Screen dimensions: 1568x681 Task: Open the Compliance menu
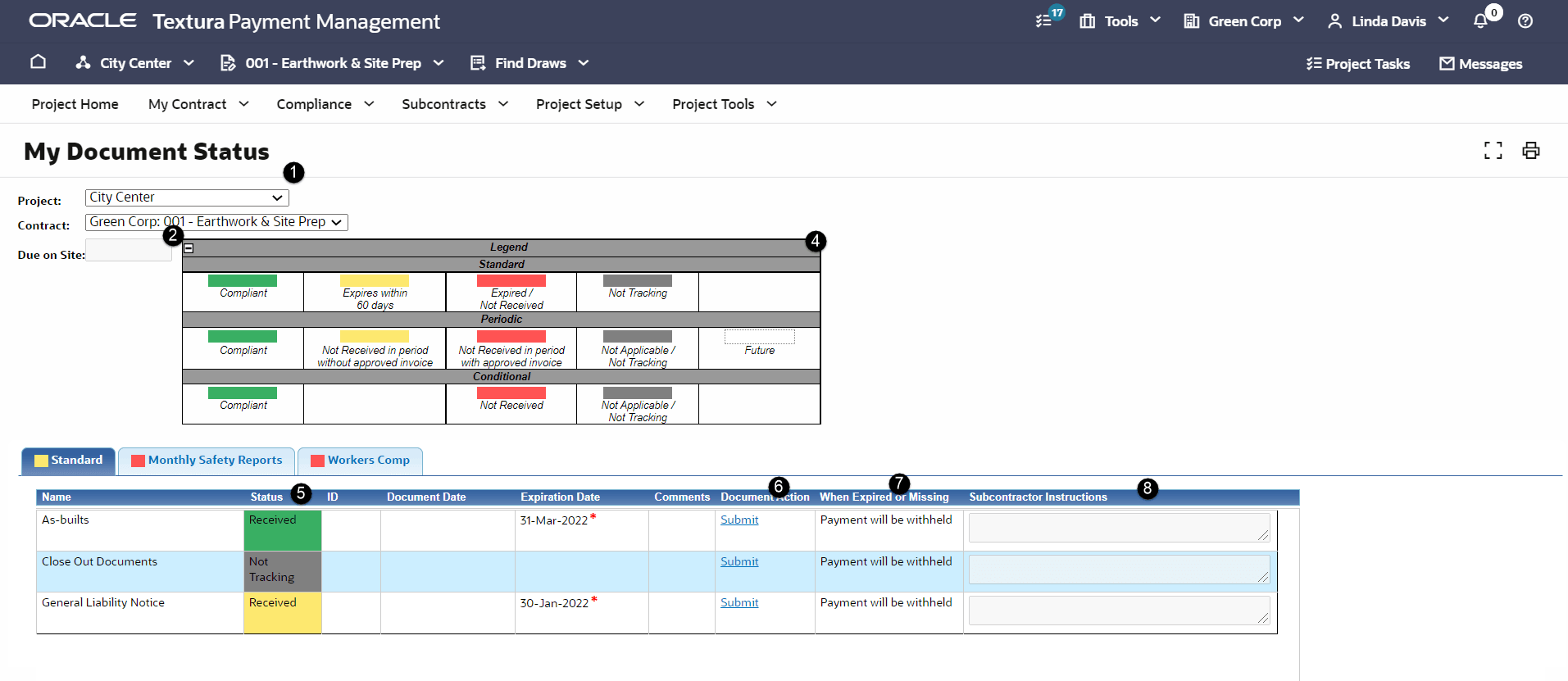tap(325, 104)
